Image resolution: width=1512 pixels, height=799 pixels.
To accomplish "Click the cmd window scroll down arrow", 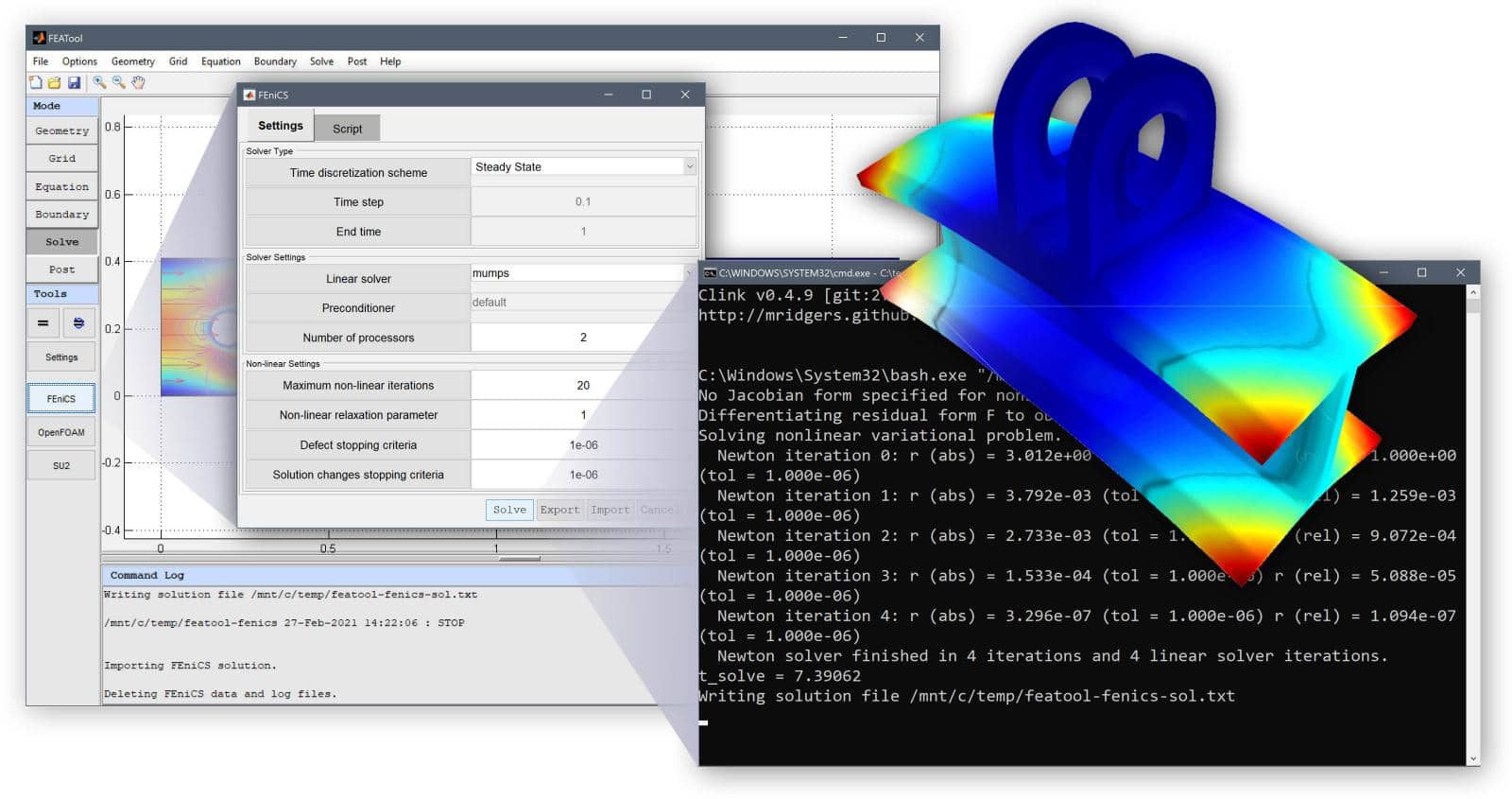I will coord(1473,758).
